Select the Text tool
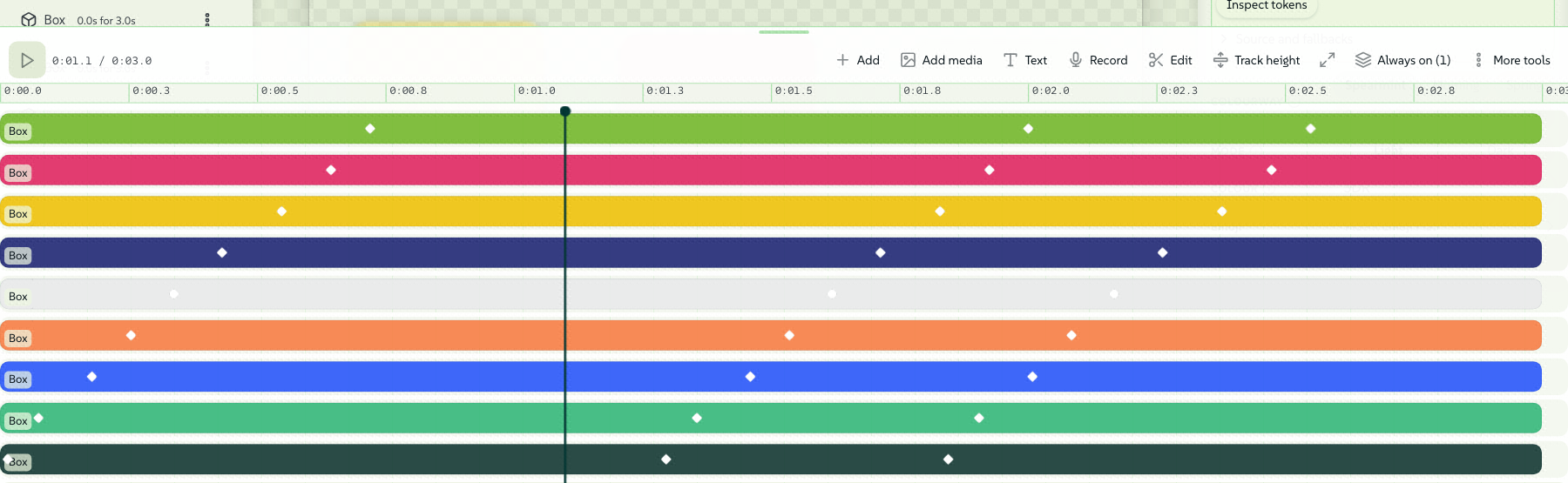Screen dimensions: 1568x483 [x=1025, y=60]
